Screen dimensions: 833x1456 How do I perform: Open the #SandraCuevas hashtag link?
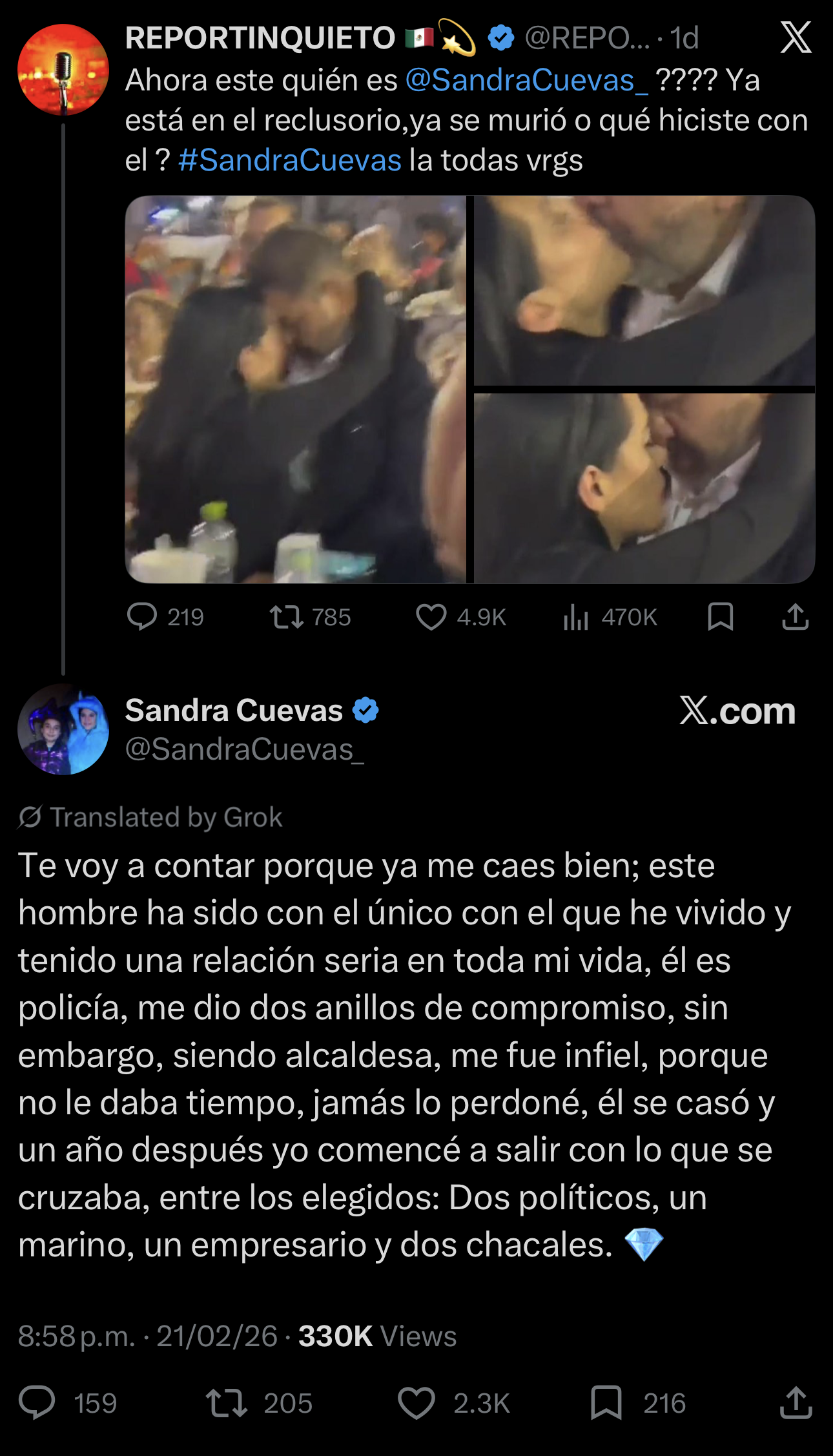pos(290,160)
